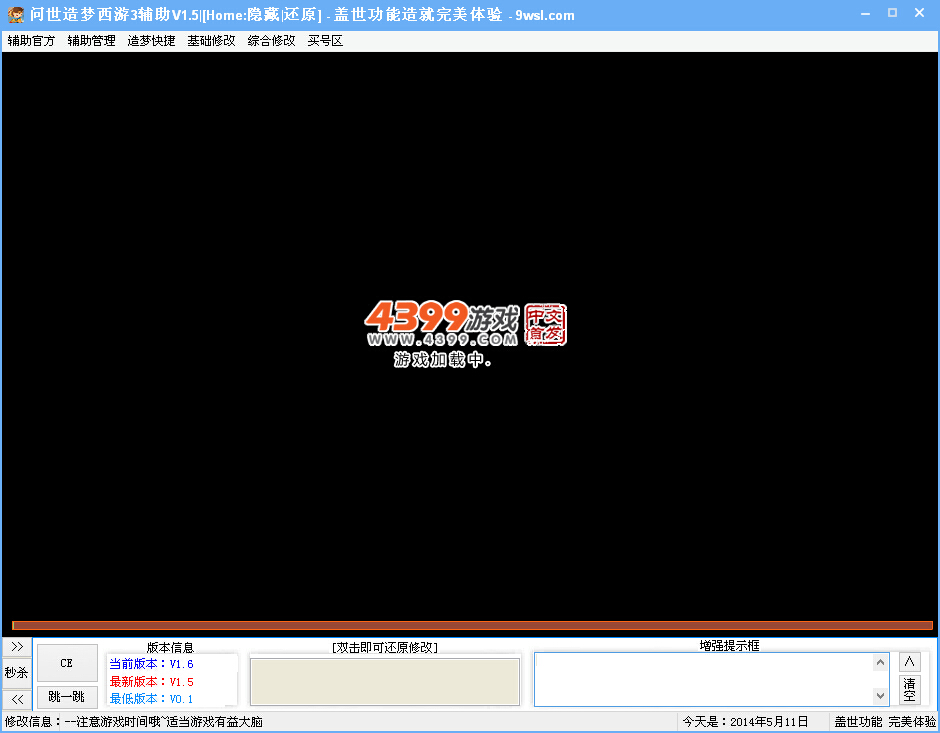940x733 pixels.
Task: Maximize the window
Action: pyautogui.click(x=892, y=13)
